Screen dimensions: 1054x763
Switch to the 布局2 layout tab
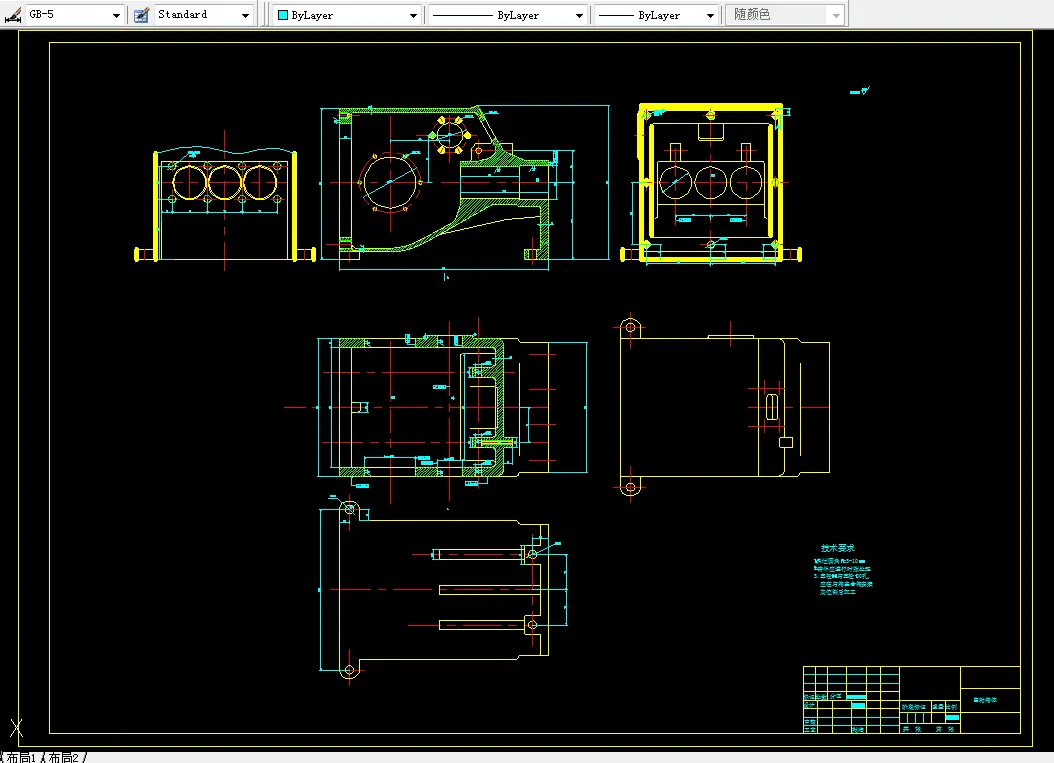click(64, 757)
